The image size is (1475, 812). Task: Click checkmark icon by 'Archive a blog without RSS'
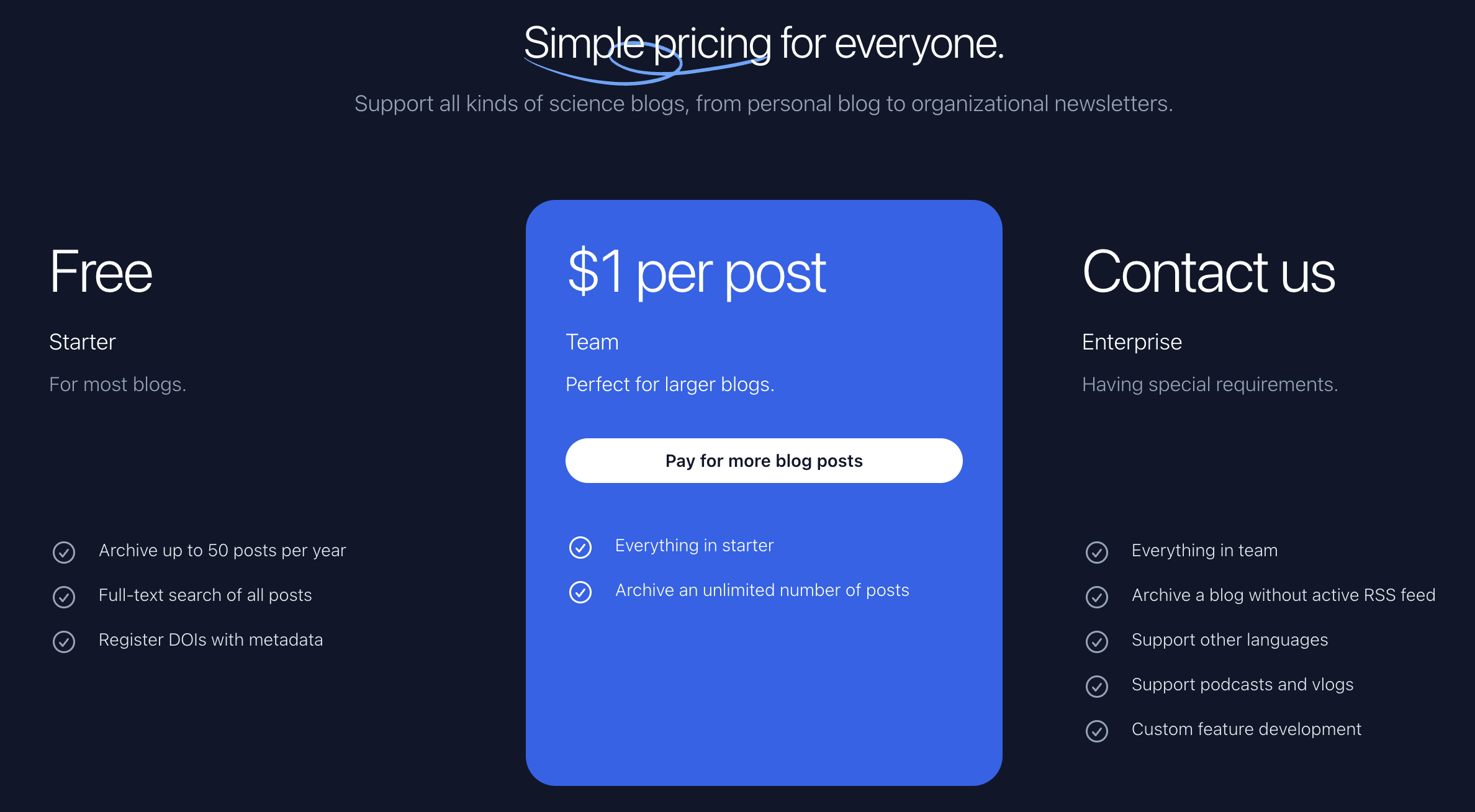tap(1097, 597)
